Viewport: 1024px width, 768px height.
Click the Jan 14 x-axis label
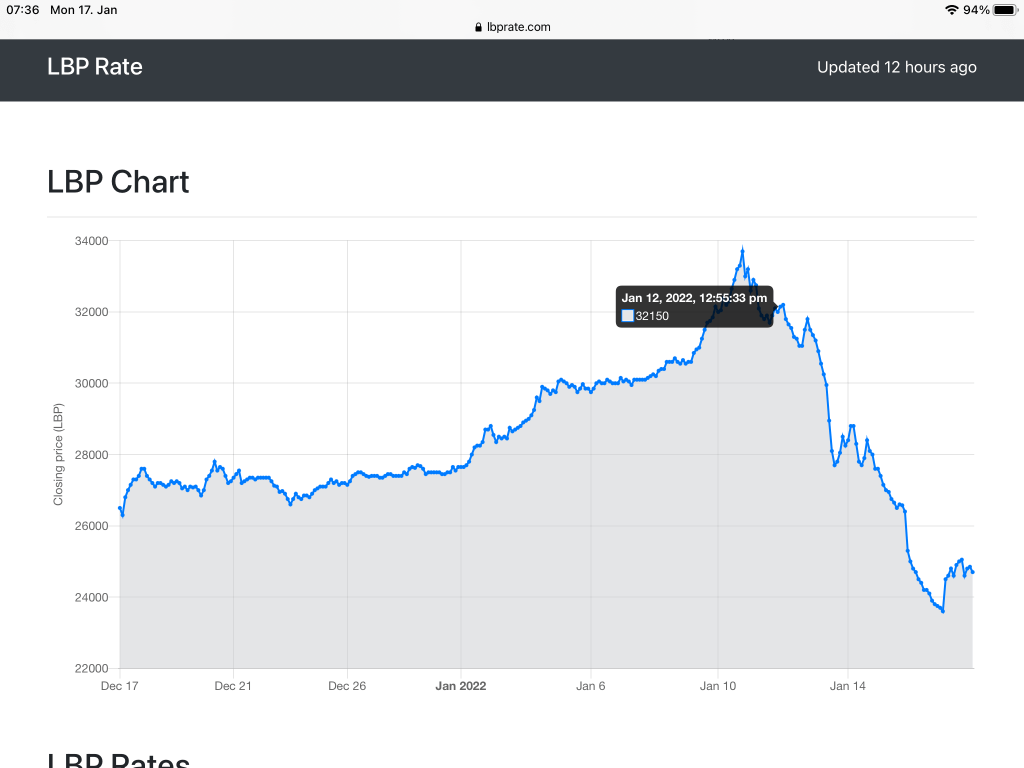click(847, 686)
